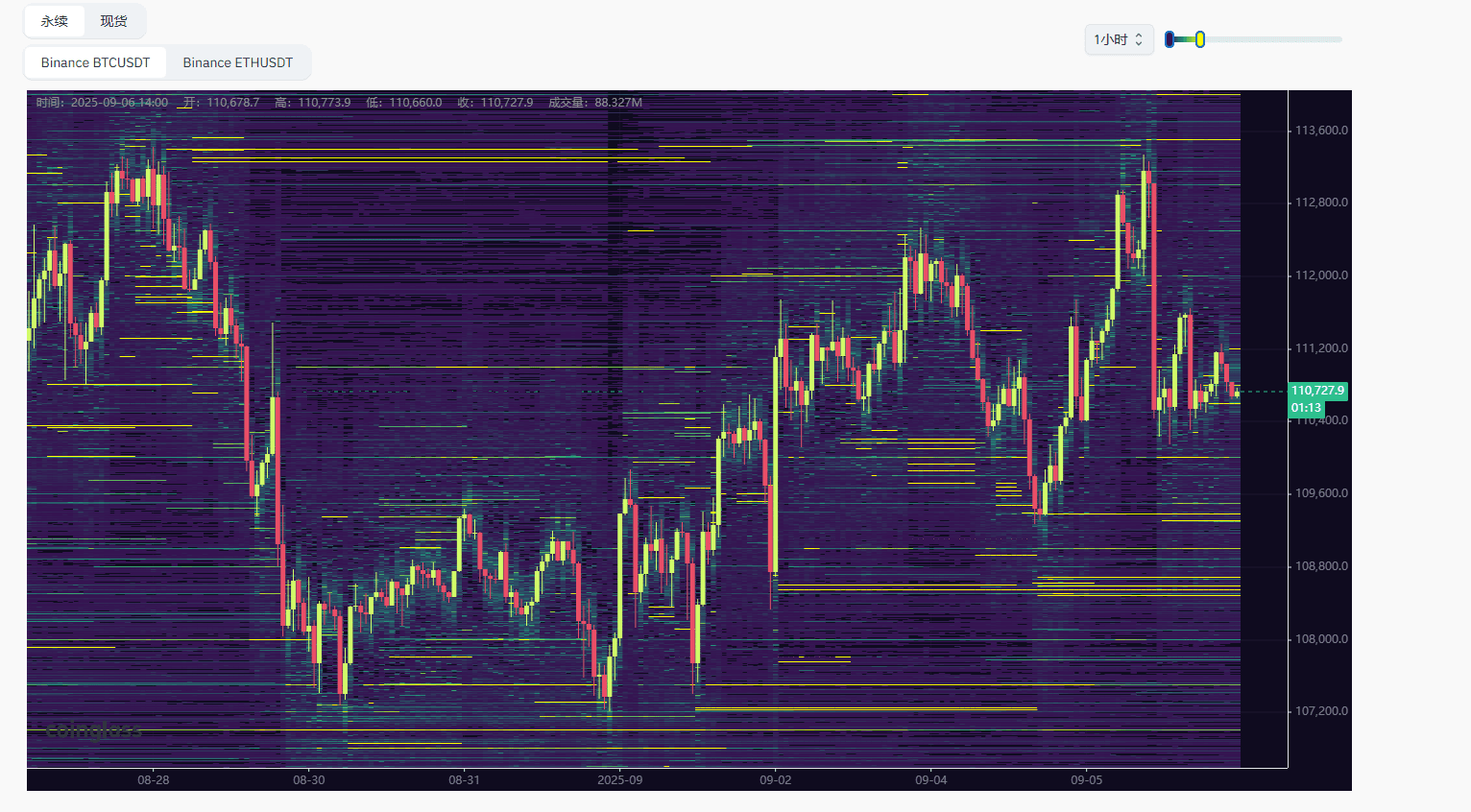Screen dimensions: 1471x812
Task: Switch to the 现货 spot tab
Action: pyautogui.click(x=113, y=21)
